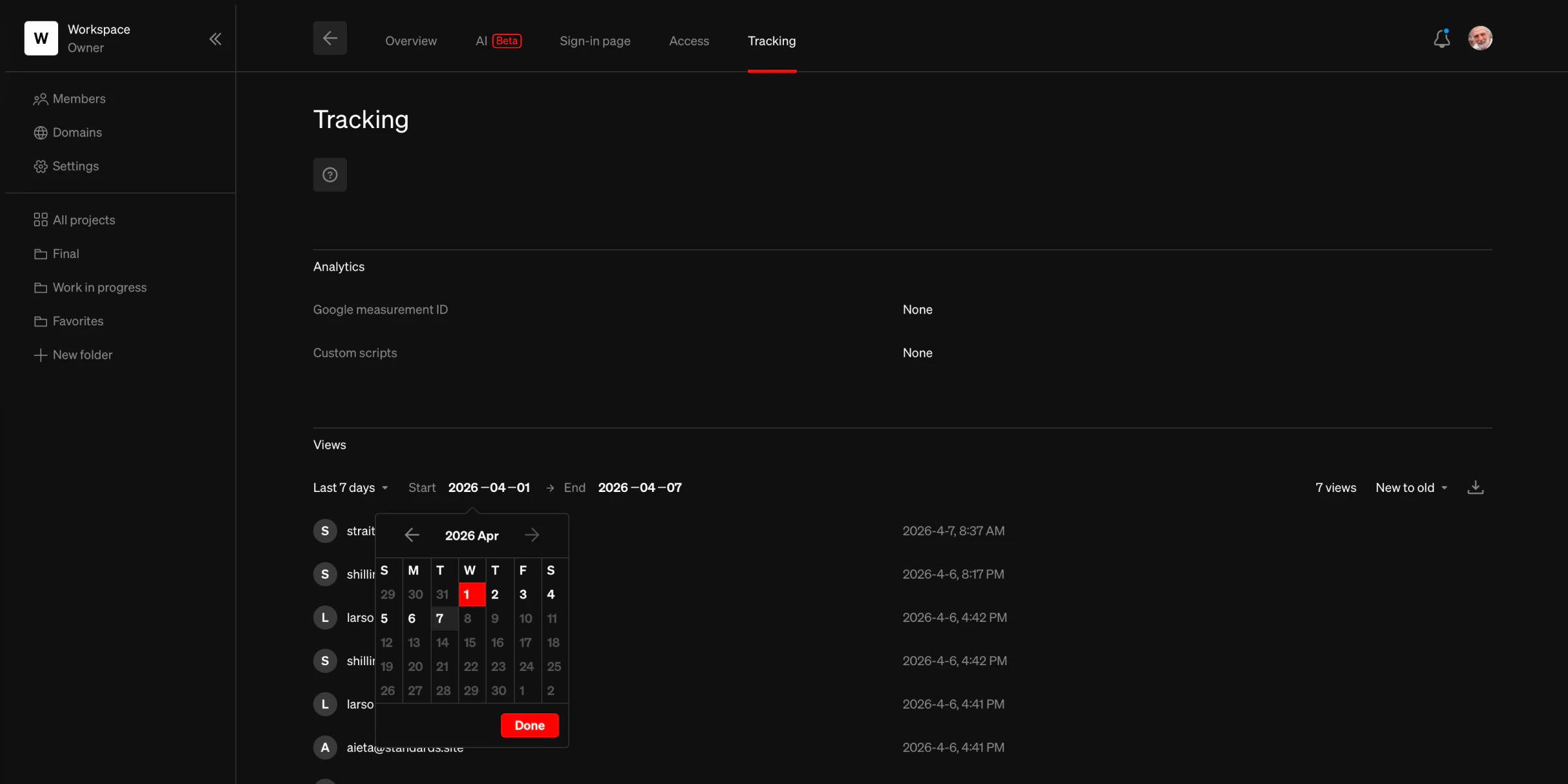Open the AI Beta tab
This screenshot has width=1568, height=784.
pyautogui.click(x=498, y=41)
